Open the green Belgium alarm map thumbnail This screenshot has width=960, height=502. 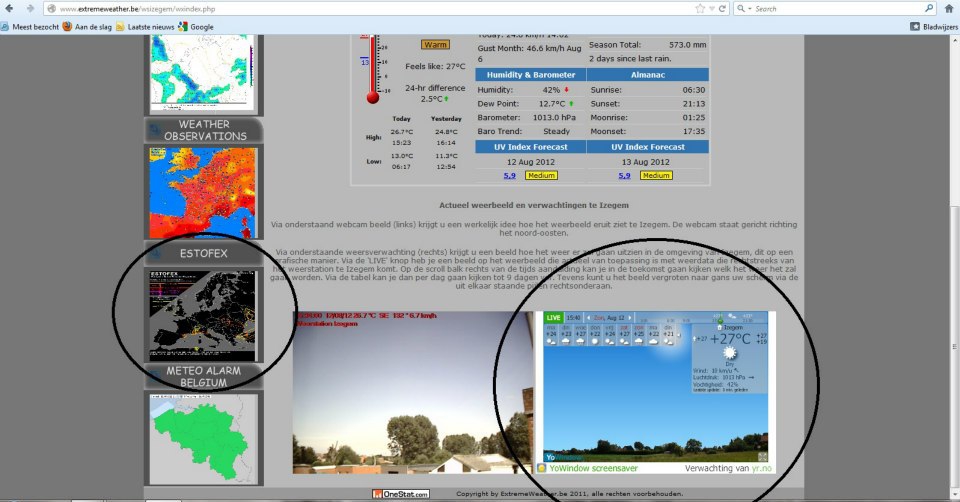[203, 438]
